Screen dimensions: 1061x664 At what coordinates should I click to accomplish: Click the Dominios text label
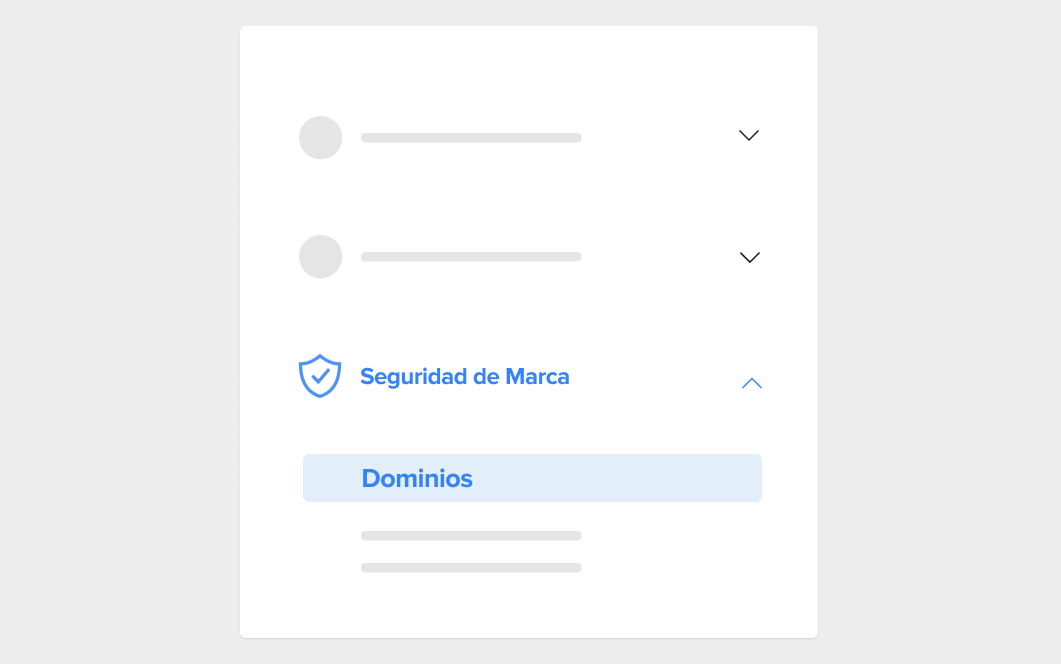point(417,479)
